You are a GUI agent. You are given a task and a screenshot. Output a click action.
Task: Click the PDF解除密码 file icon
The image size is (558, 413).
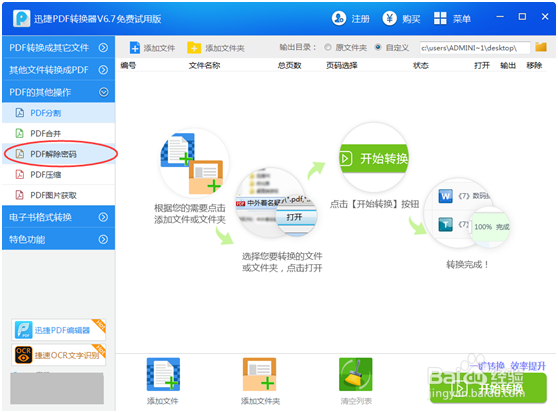click(x=20, y=154)
